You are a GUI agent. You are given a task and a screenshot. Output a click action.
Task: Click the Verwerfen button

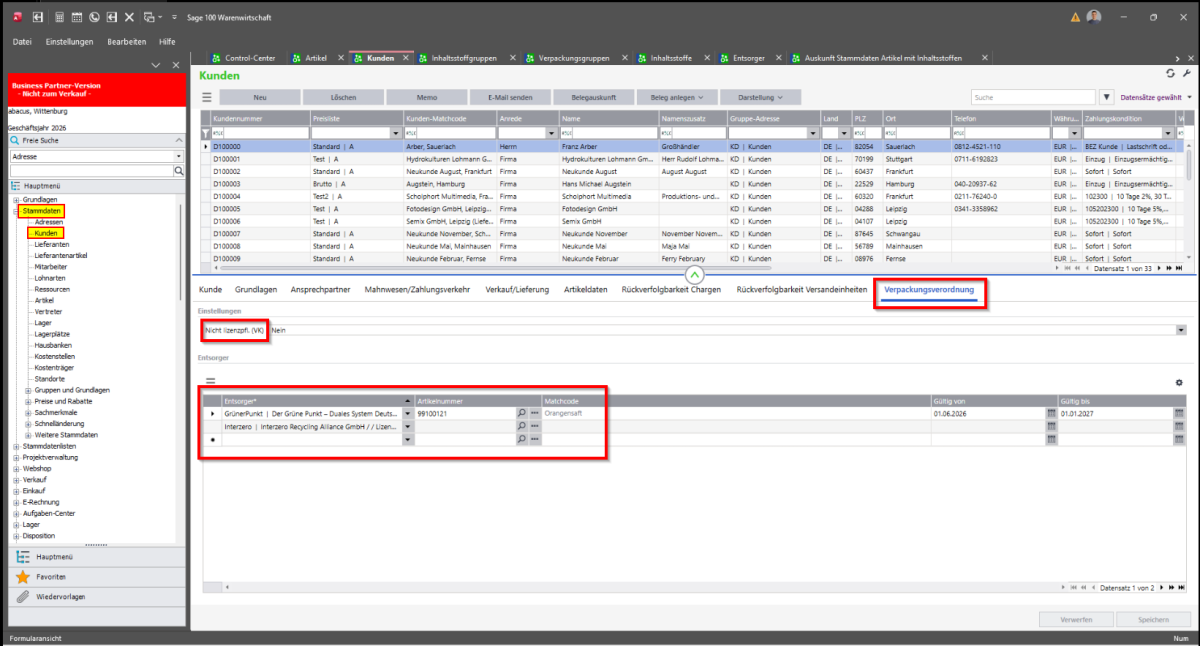[1077, 620]
